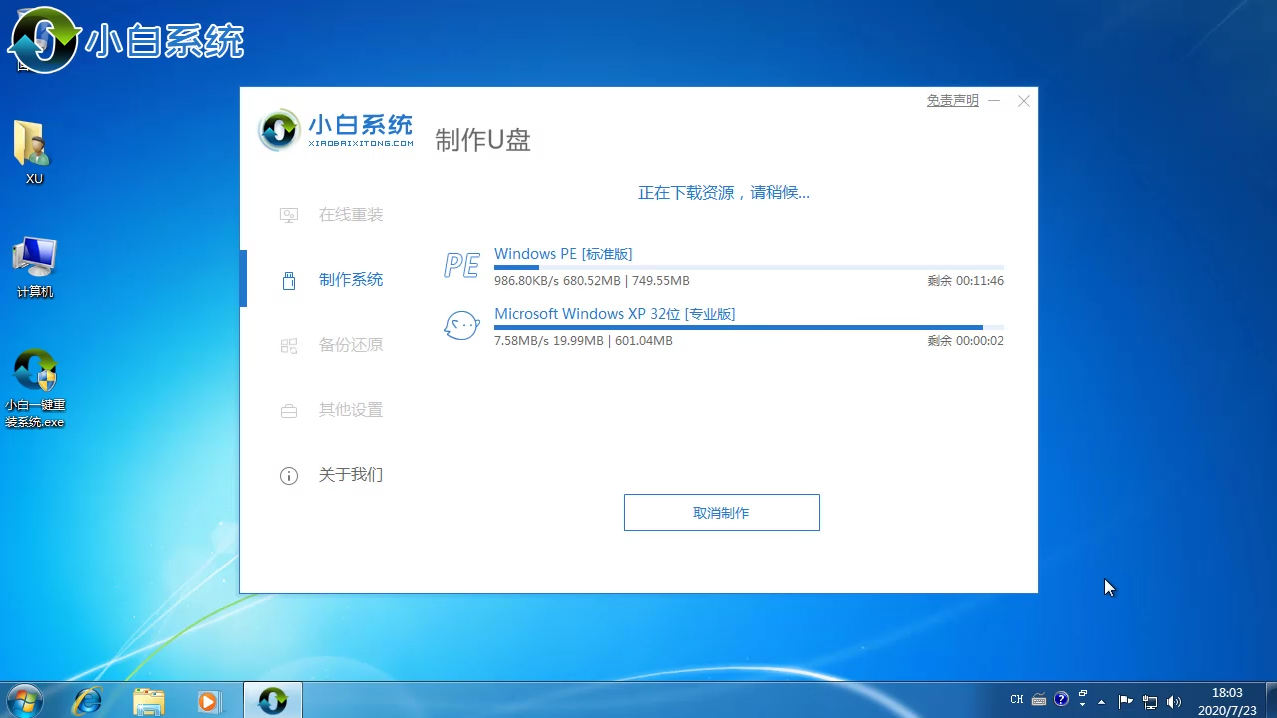Click the taskbar clock showing 18:03

click(1226, 700)
